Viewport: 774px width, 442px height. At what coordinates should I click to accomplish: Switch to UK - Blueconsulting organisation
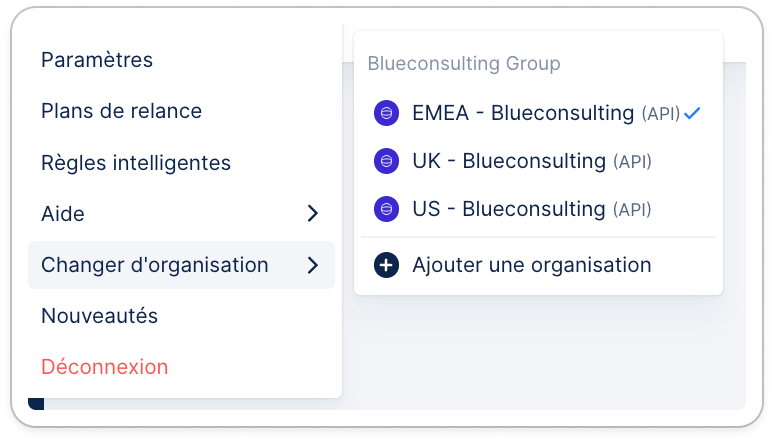538,161
